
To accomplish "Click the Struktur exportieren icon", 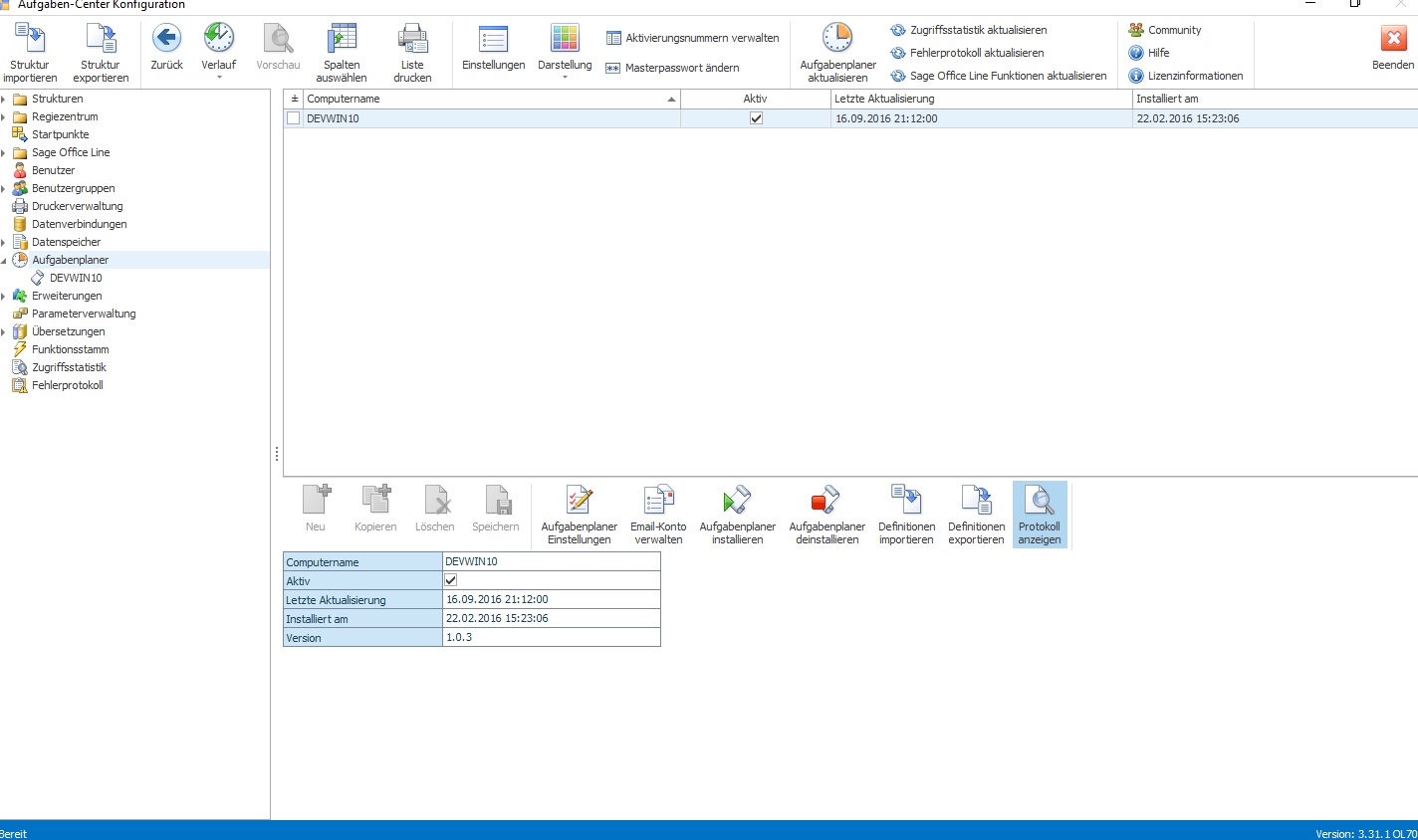I will (101, 39).
